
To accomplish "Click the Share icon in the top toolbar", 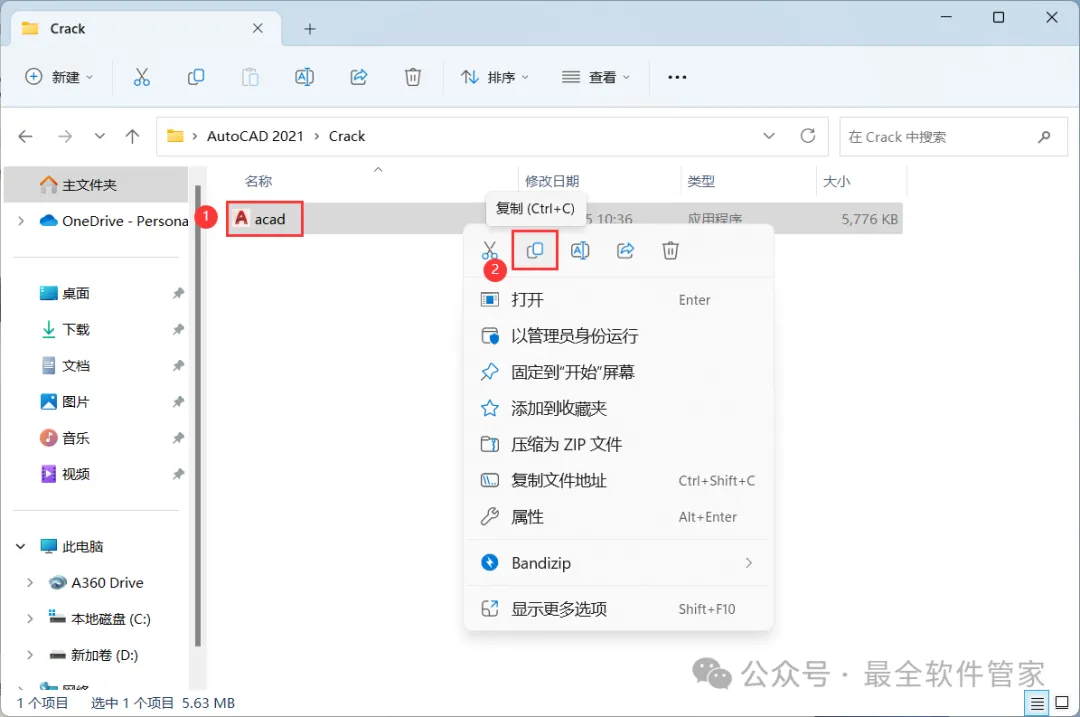I will click(359, 77).
